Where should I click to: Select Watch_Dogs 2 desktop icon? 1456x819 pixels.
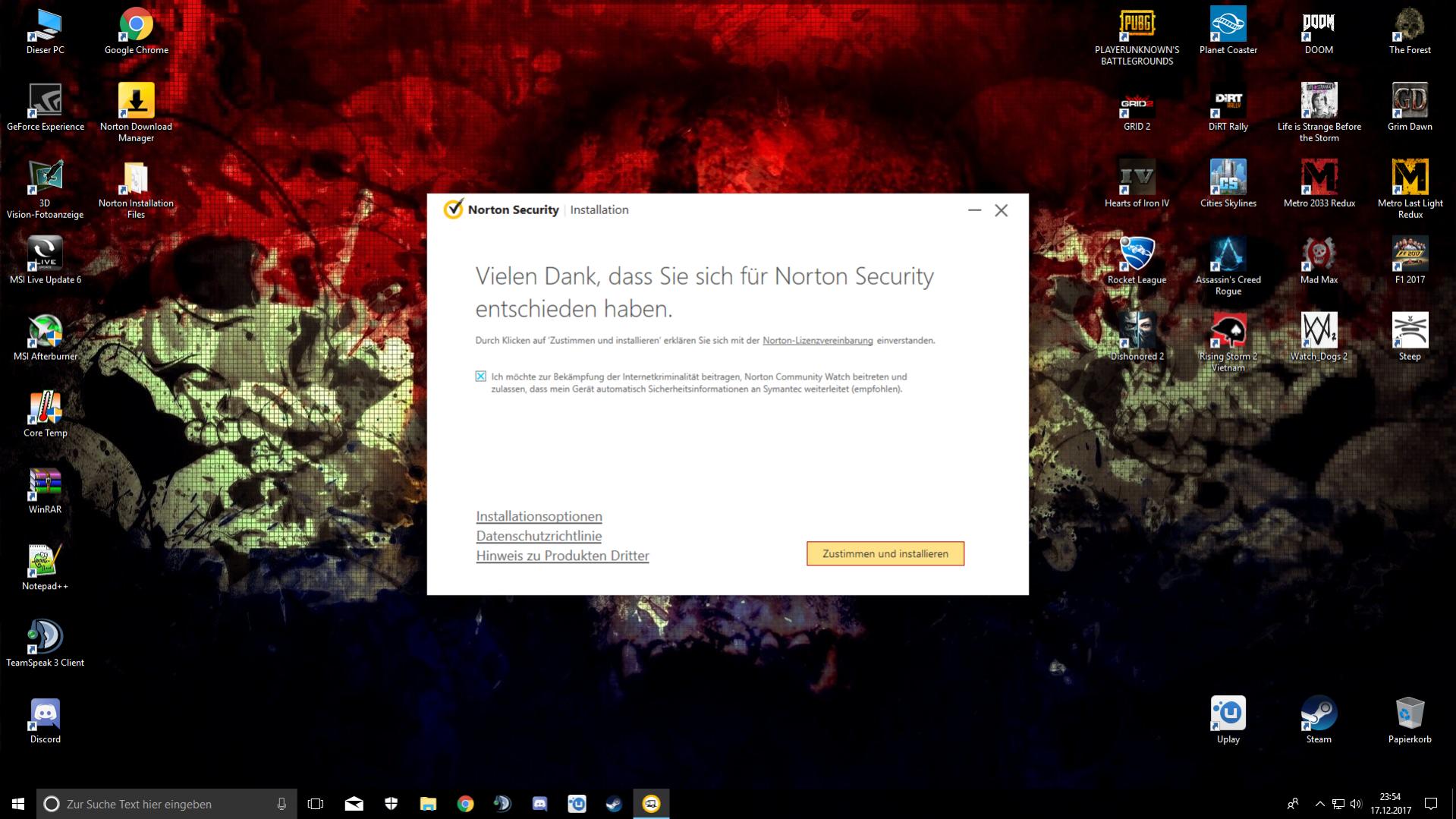[x=1319, y=337]
